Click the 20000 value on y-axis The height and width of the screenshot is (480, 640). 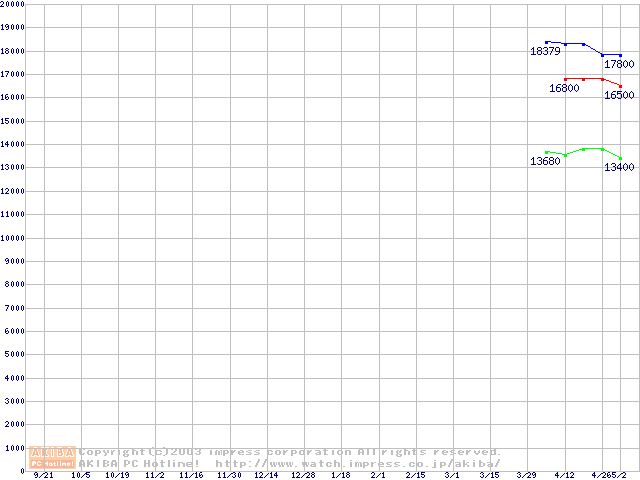tap(13, 4)
